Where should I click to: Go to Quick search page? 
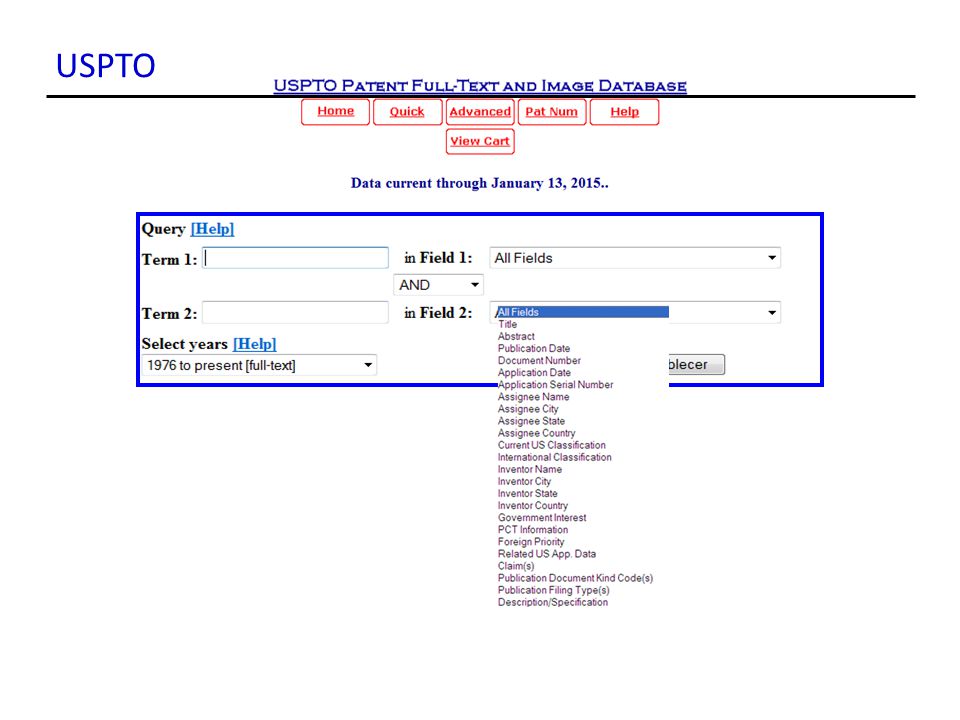point(407,112)
